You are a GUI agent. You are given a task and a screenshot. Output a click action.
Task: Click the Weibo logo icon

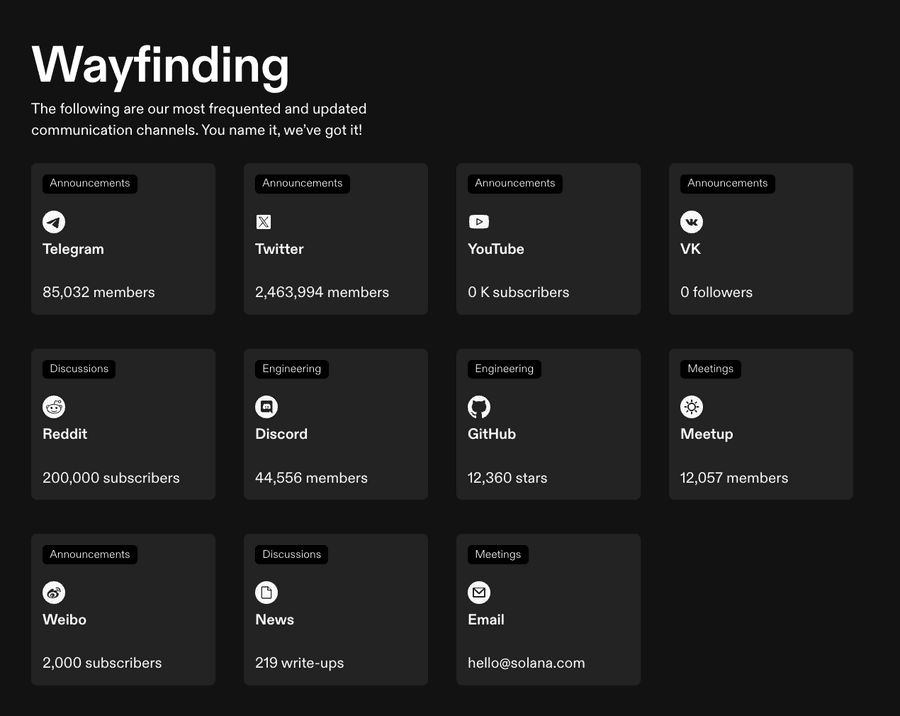[54, 593]
